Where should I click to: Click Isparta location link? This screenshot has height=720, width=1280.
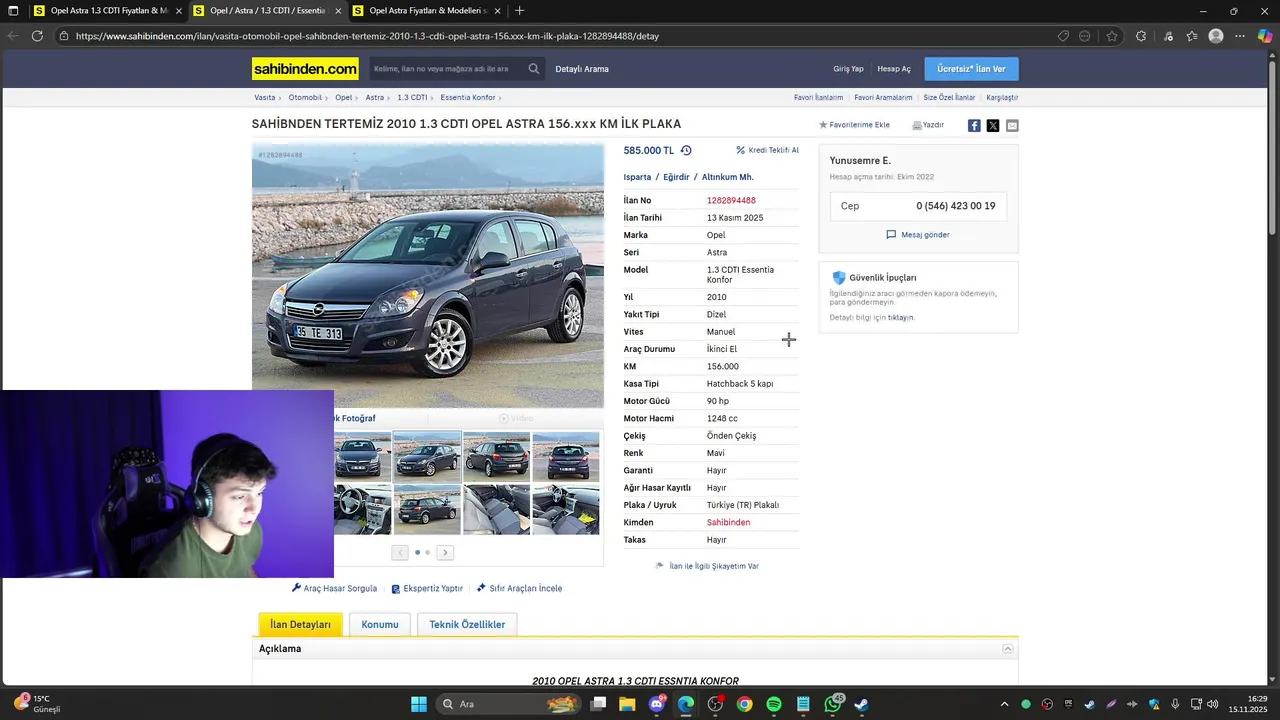tap(637, 177)
